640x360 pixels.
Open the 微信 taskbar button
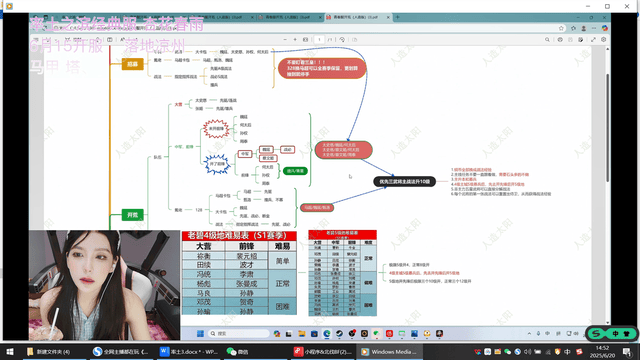[238, 351]
